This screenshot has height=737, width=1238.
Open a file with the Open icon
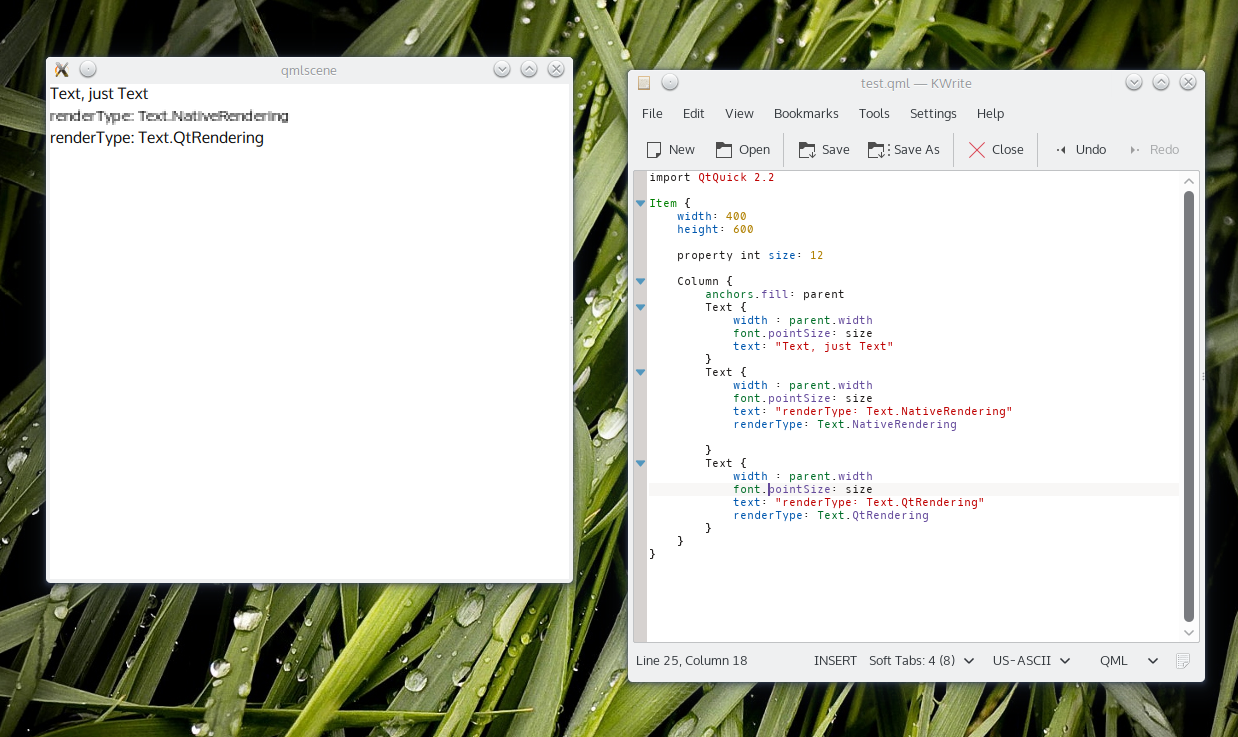click(725, 150)
